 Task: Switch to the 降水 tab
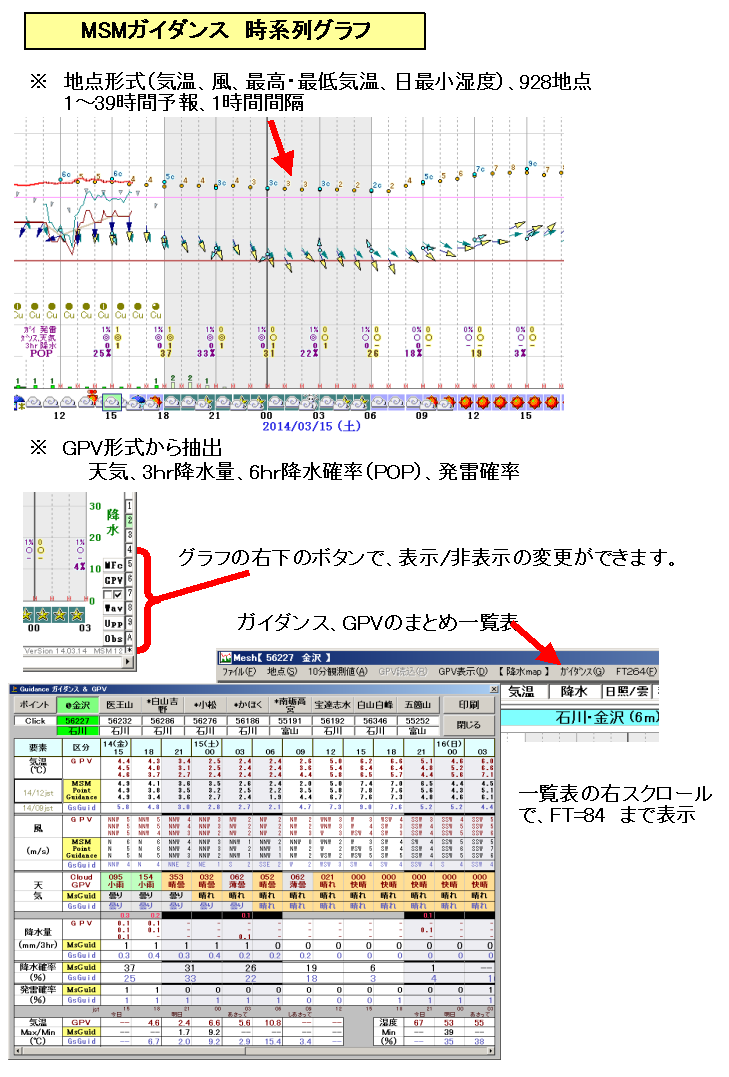pos(574,692)
